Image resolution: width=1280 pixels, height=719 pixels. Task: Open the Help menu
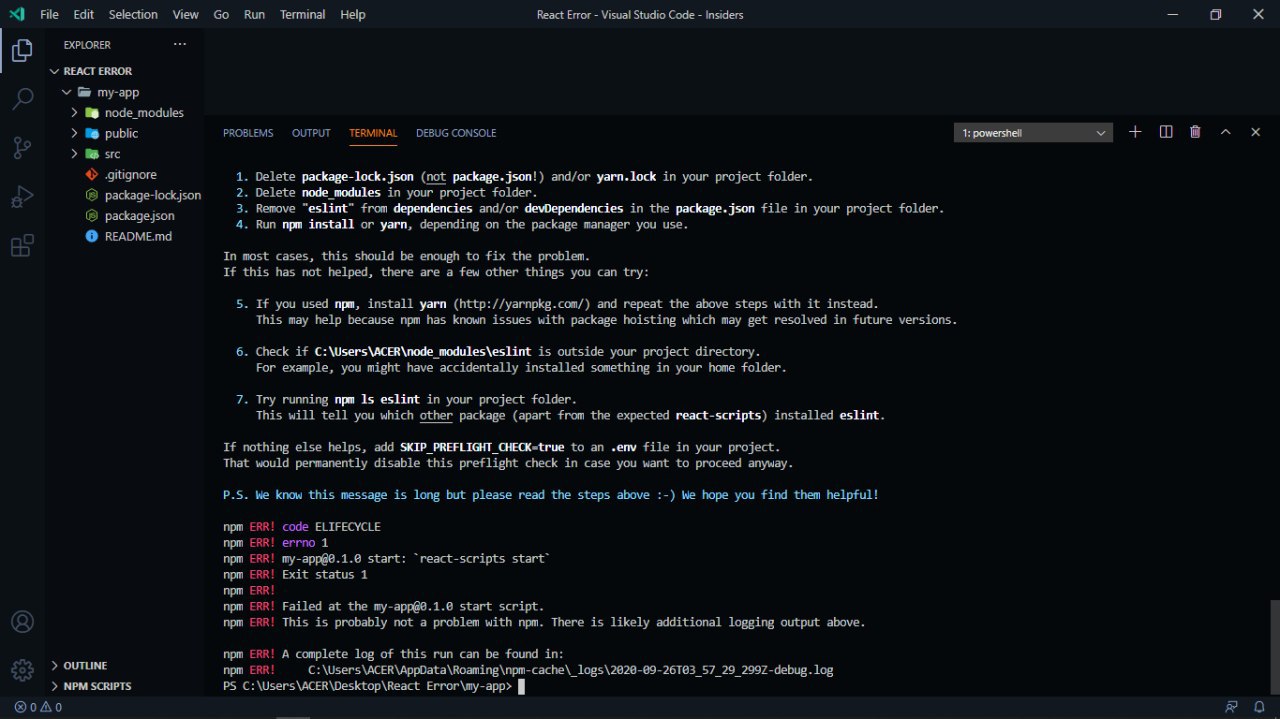(352, 14)
